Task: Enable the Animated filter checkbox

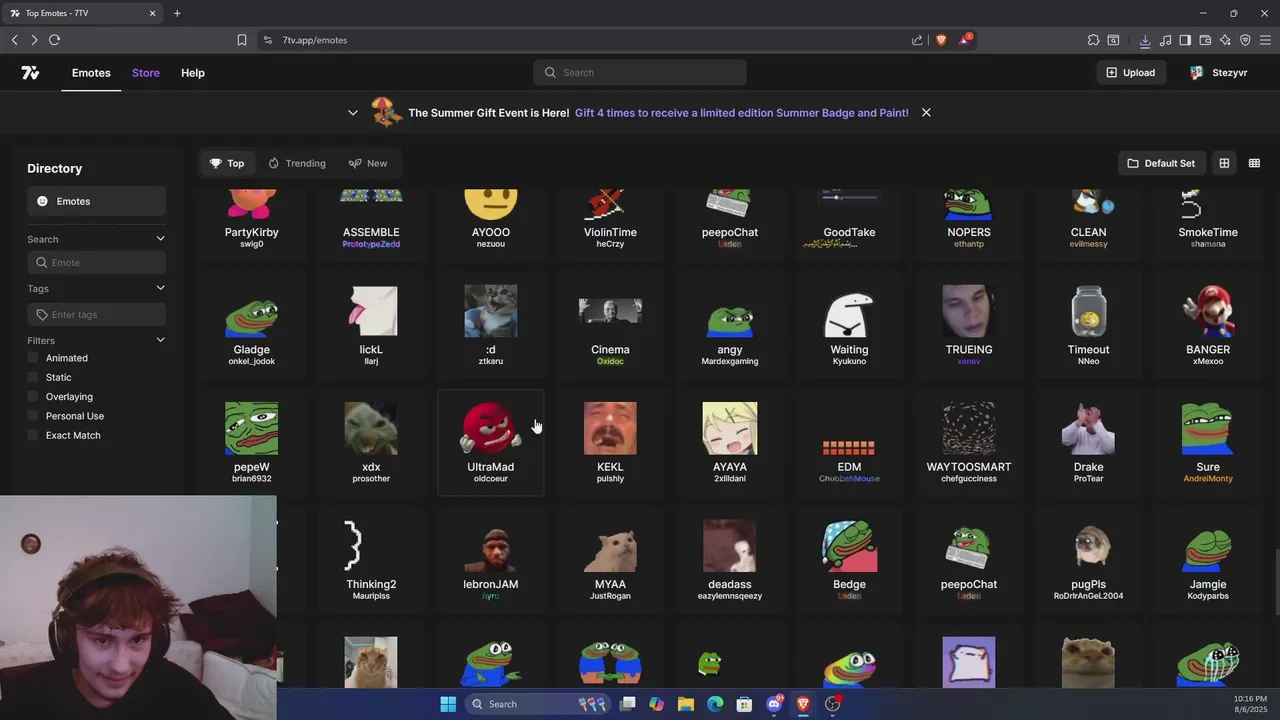Action: 33,358
